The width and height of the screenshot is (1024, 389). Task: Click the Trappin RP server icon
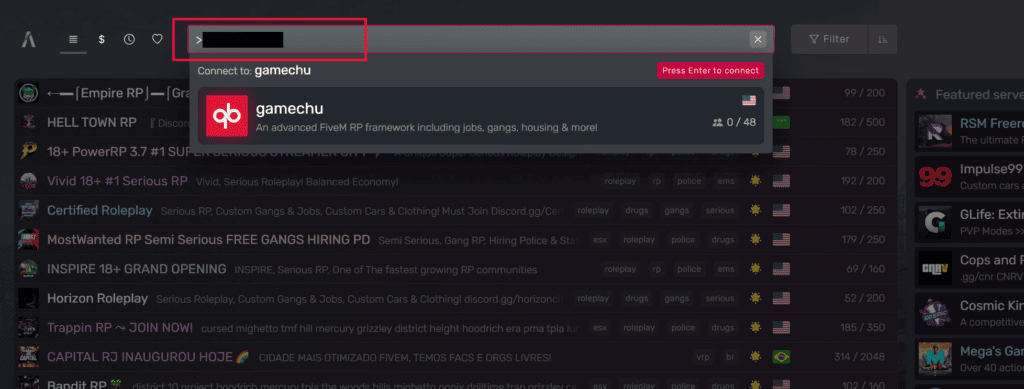[29, 328]
